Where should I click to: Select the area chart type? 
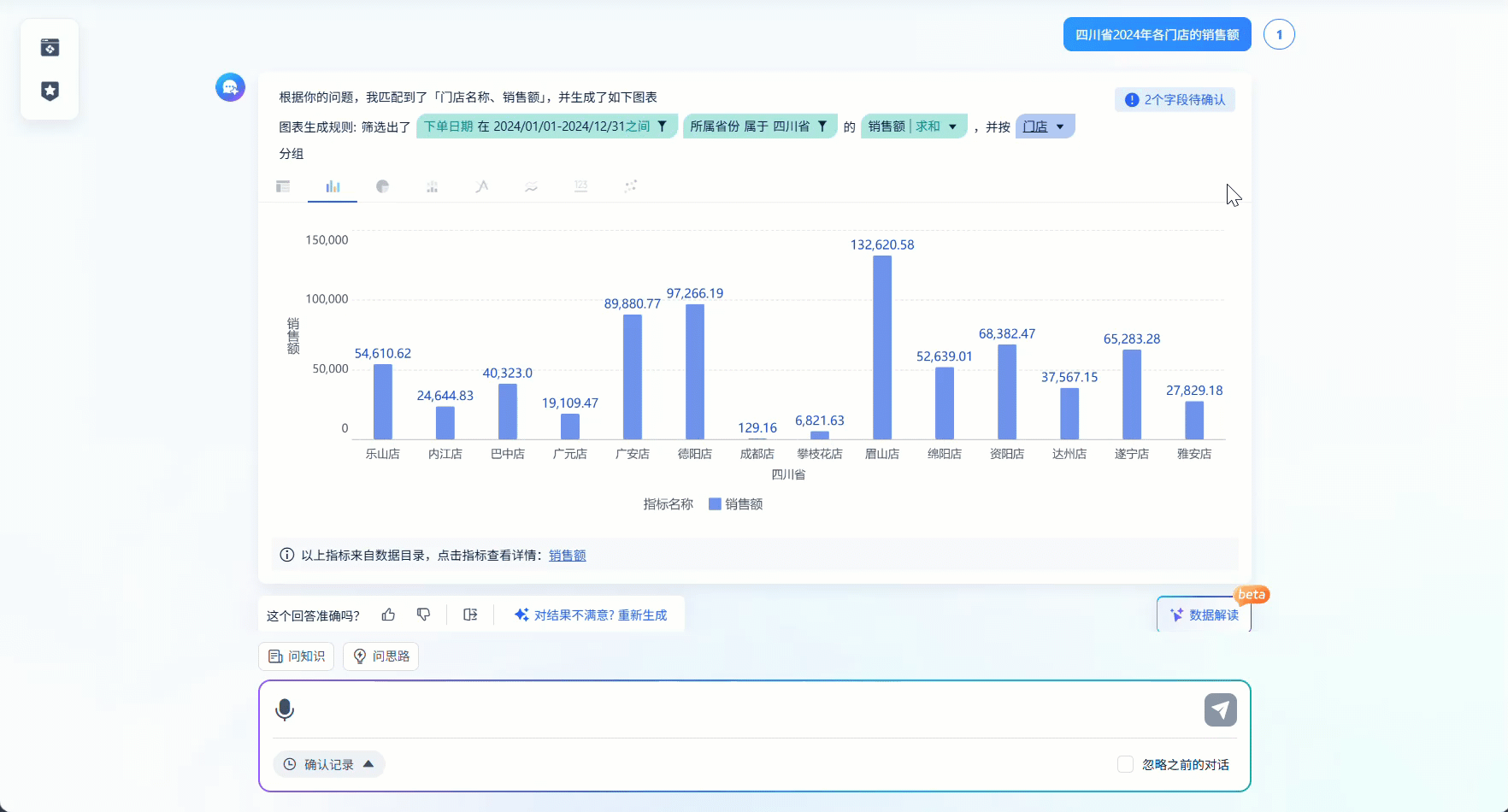[x=531, y=186]
